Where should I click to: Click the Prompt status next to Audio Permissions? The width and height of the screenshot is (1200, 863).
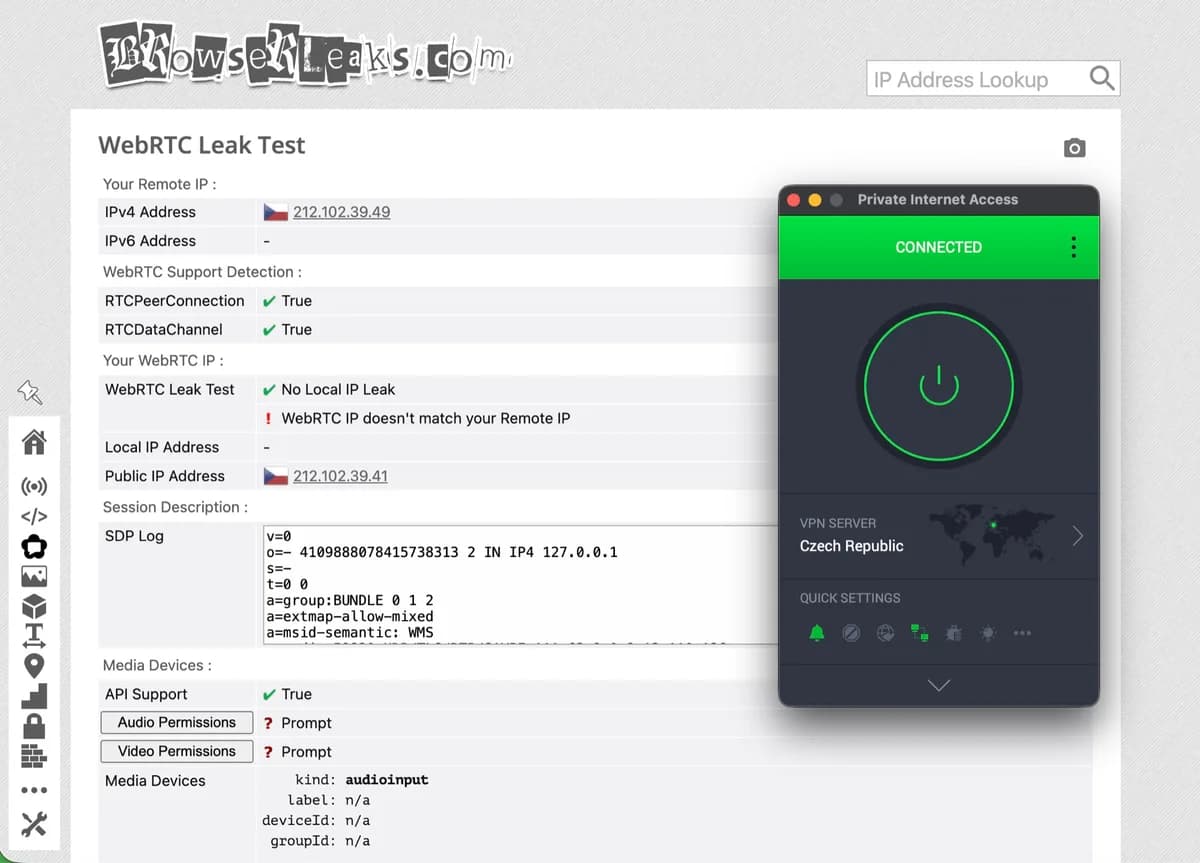tap(306, 723)
